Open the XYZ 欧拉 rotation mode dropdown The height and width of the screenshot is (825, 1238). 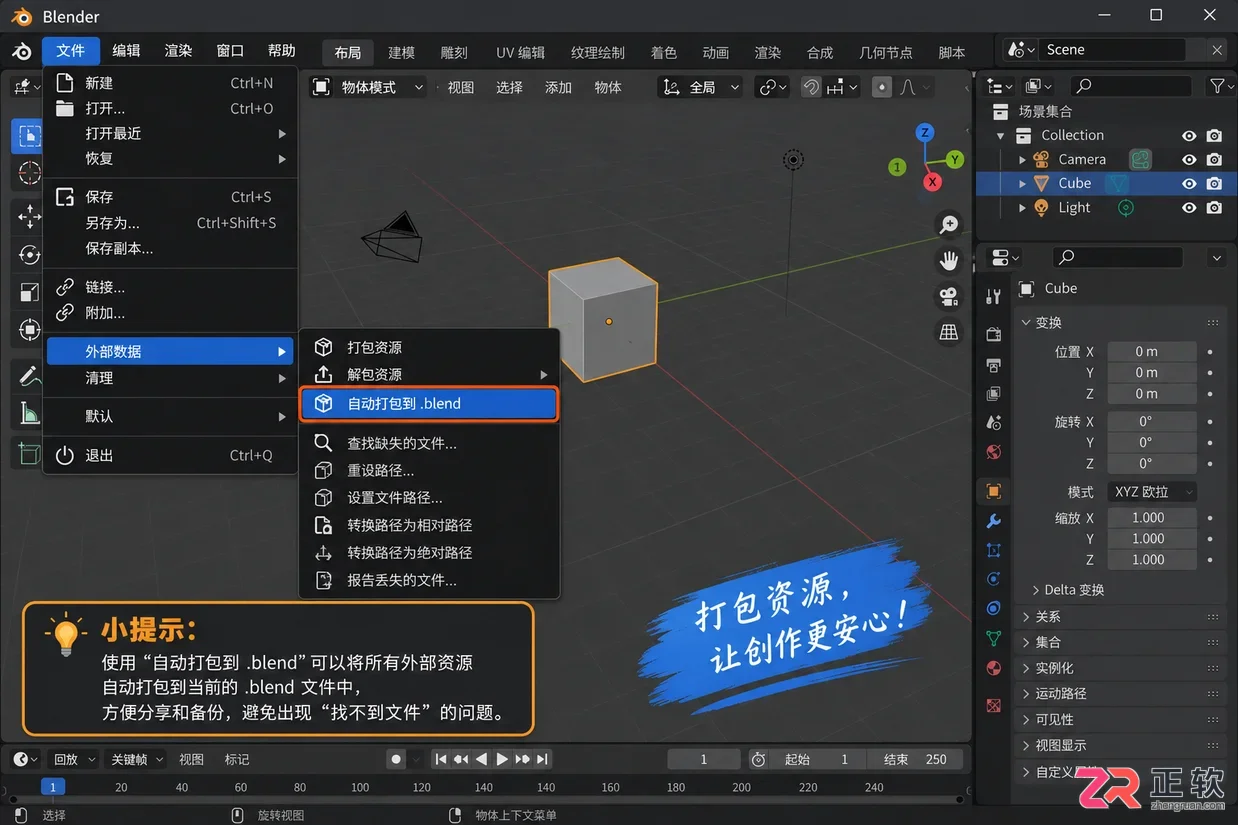click(x=1151, y=492)
